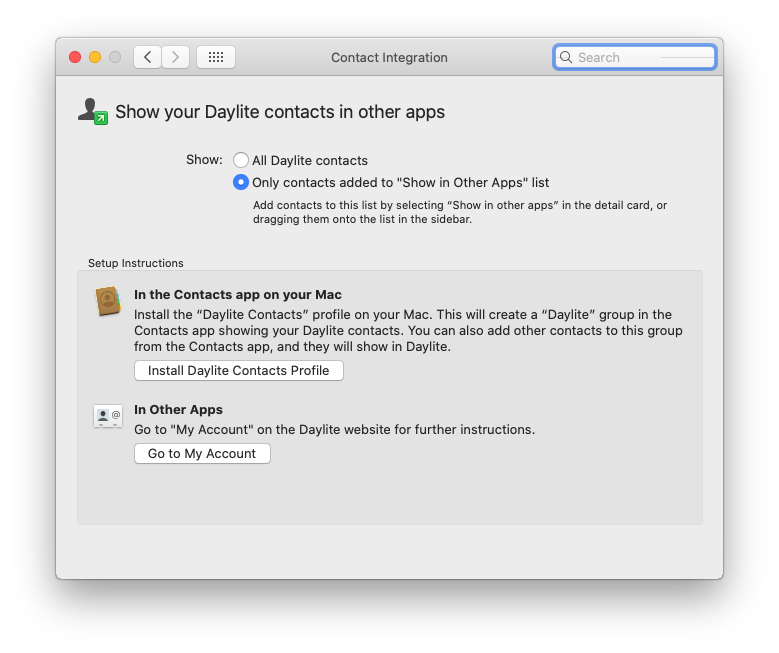The image size is (779, 653).
Task: Click 'Show your Daylite contacts in other apps' heading
Action: click(x=280, y=112)
